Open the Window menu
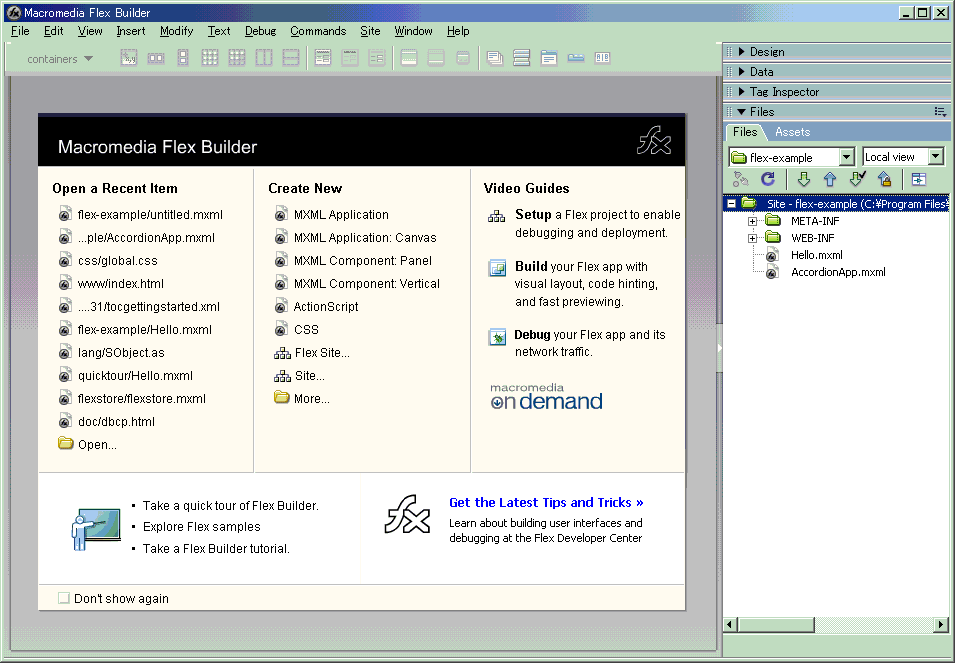Screen dimensions: 955x663 (413, 31)
